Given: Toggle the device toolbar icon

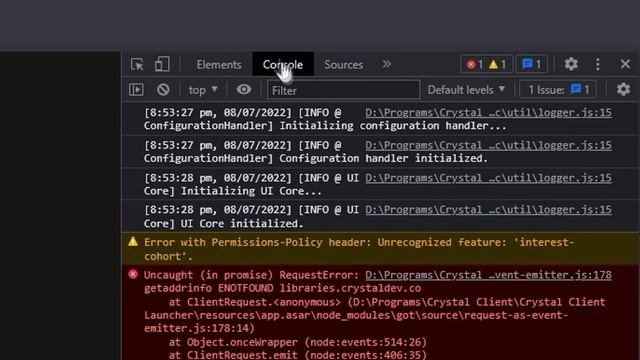Looking at the screenshot, I should 162,64.
